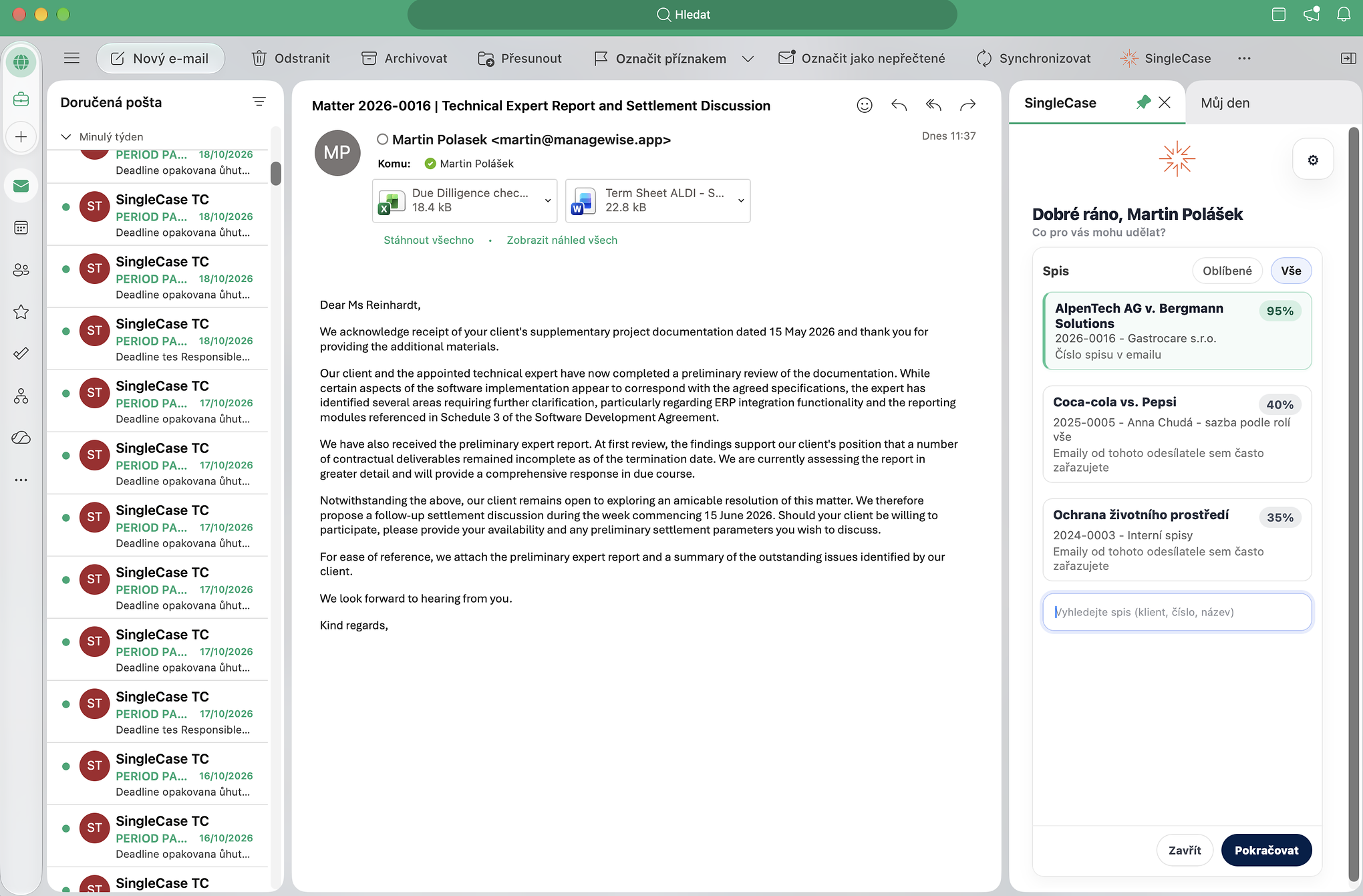Image resolution: width=1363 pixels, height=896 pixels.
Task: Switch to the Můj den tab
Action: 1225,103
